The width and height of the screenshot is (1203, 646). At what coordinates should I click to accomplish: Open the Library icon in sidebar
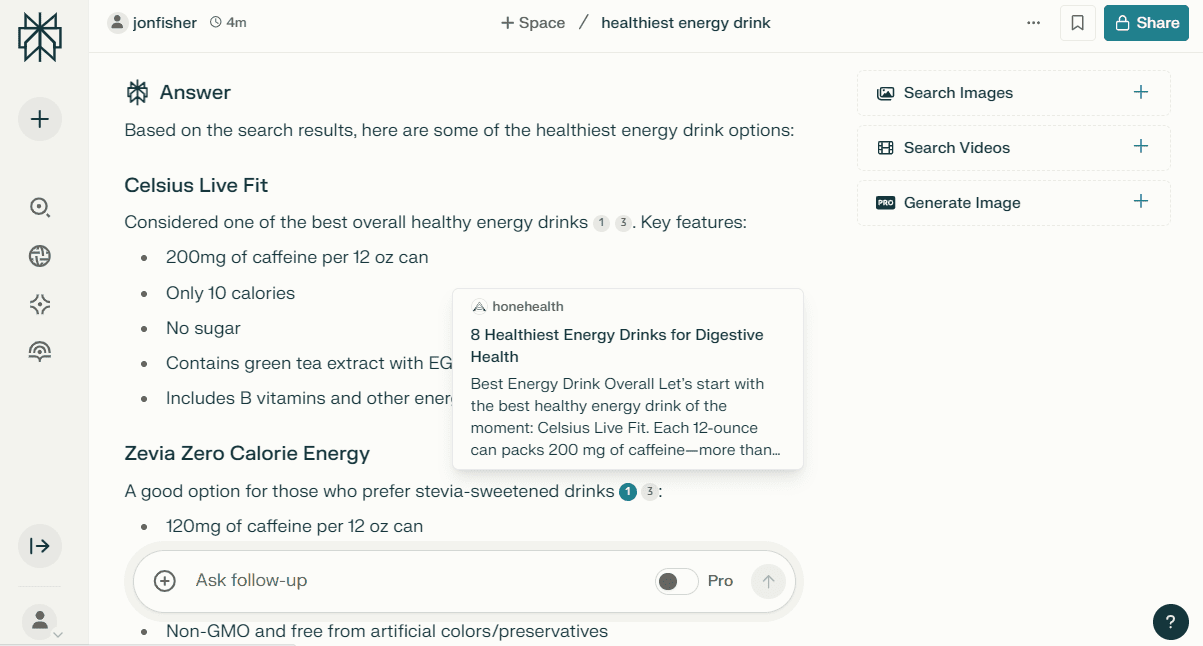pyautogui.click(x=40, y=351)
